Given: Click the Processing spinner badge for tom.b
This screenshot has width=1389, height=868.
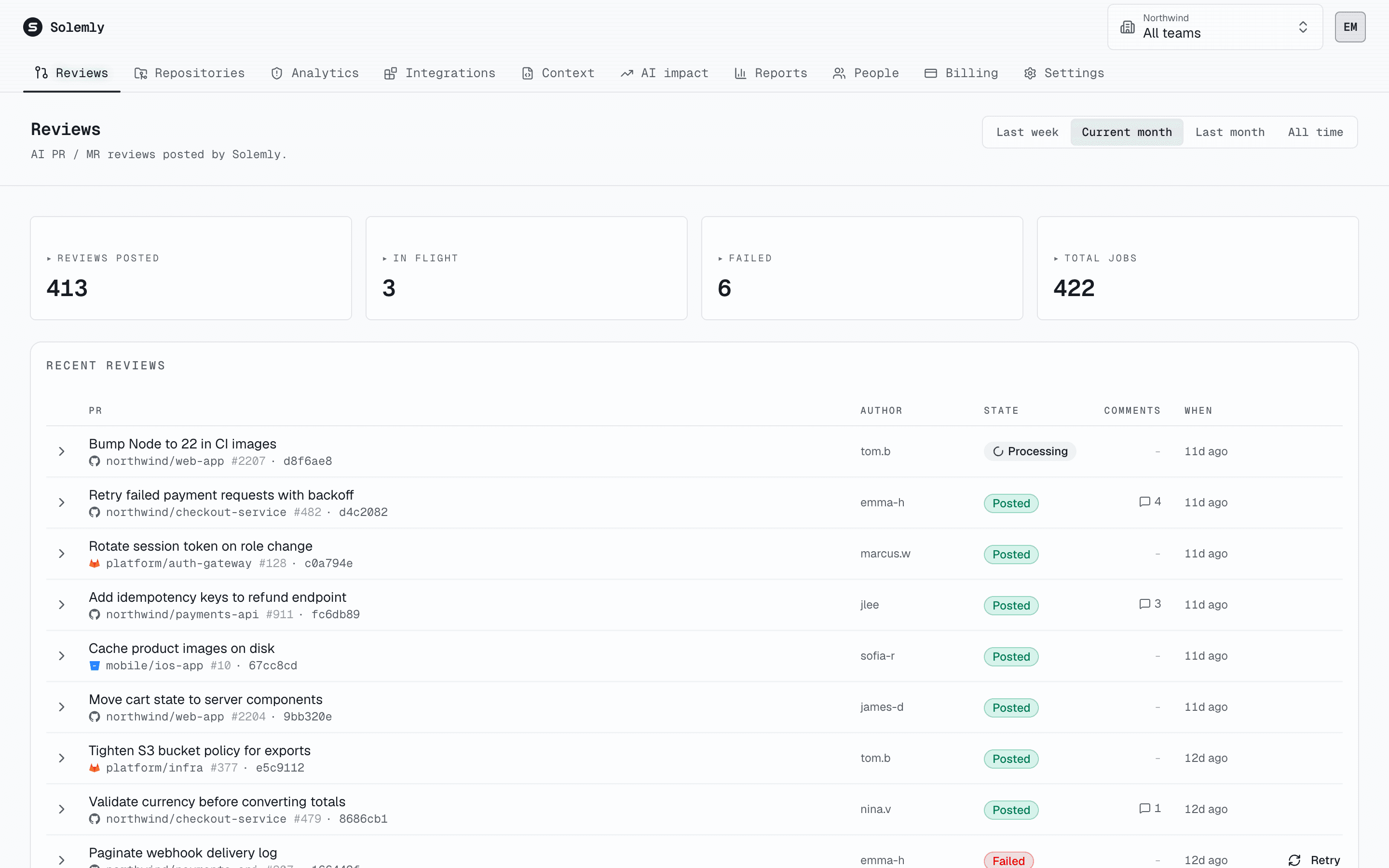Looking at the screenshot, I should click(x=1030, y=451).
